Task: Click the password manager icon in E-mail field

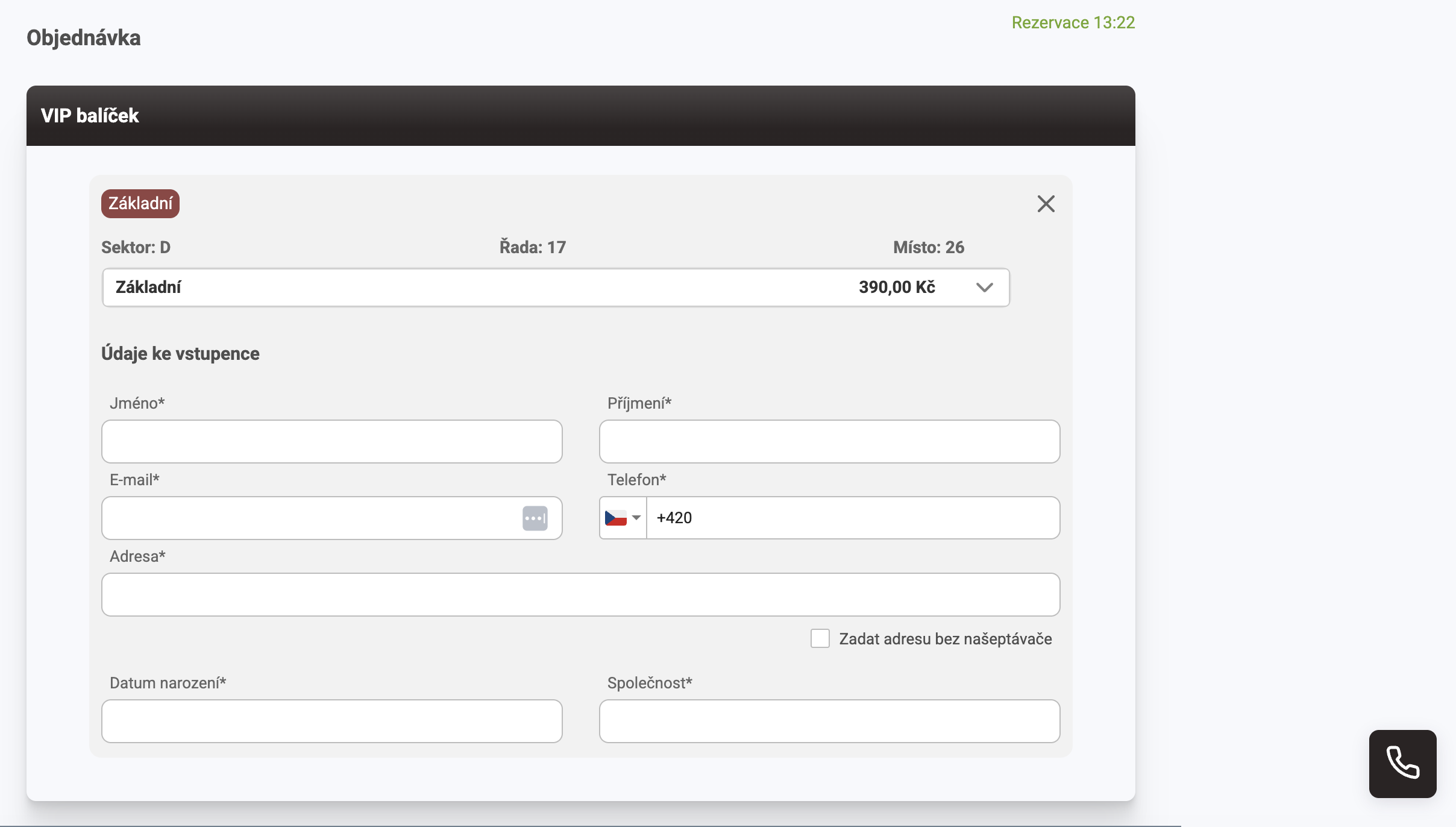Action: [x=535, y=518]
